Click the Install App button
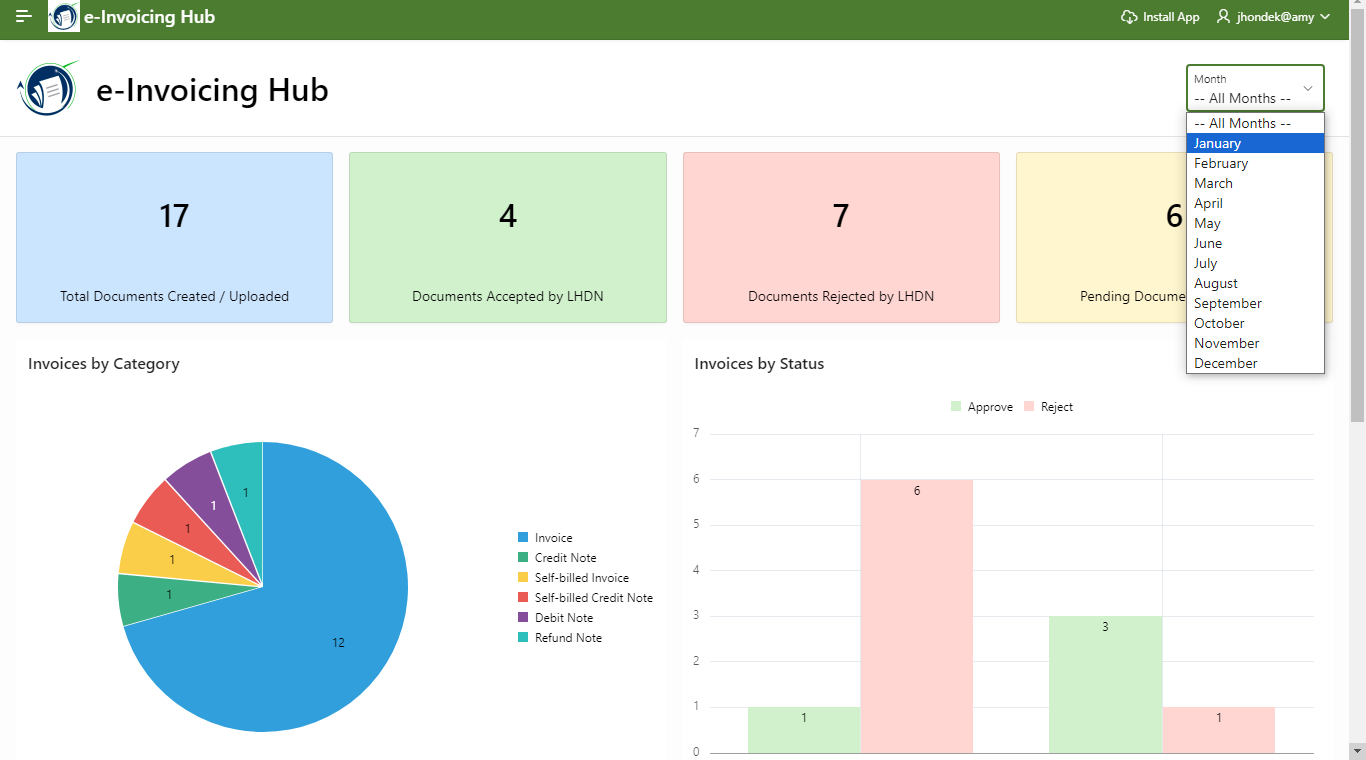 point(1170,17)
